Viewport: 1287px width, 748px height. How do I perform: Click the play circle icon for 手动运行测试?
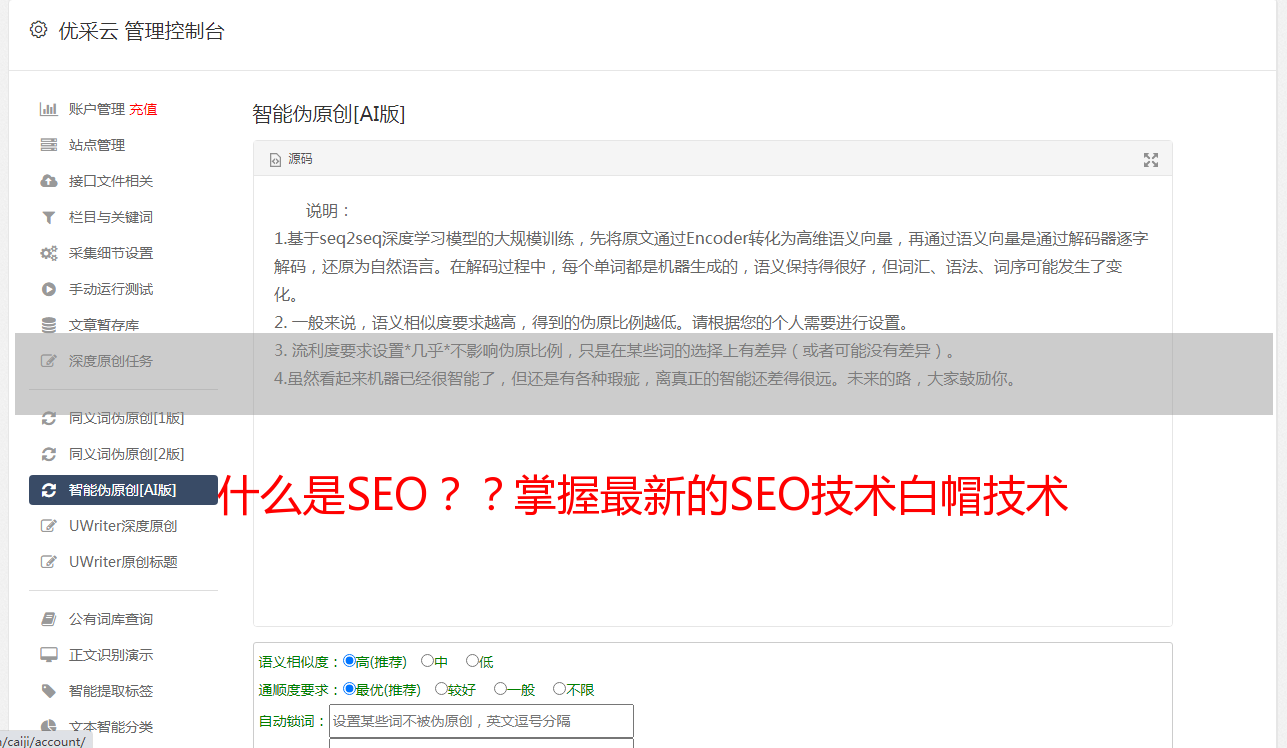pyautogui.click(x=48, y=289)
